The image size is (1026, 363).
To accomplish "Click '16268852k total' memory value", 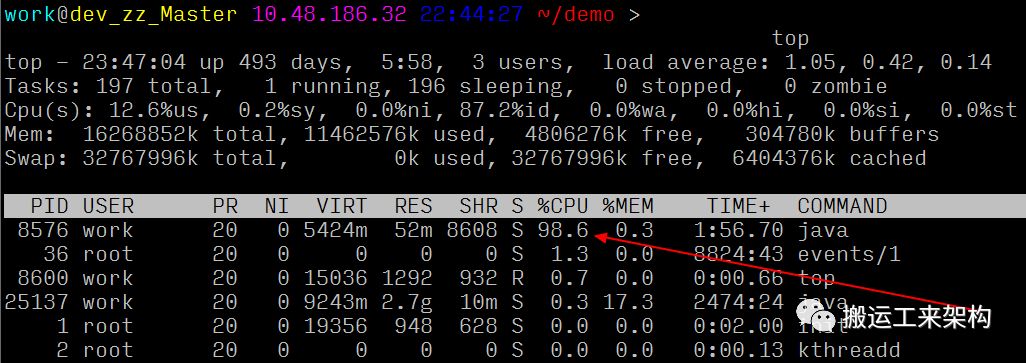I will [180, 134].
